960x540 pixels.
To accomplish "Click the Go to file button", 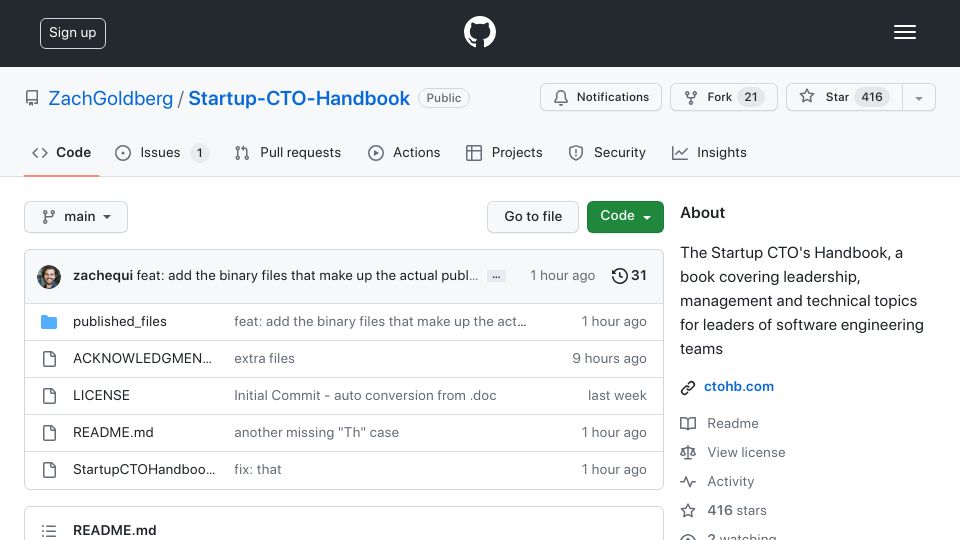I will [x=533, y=217].
